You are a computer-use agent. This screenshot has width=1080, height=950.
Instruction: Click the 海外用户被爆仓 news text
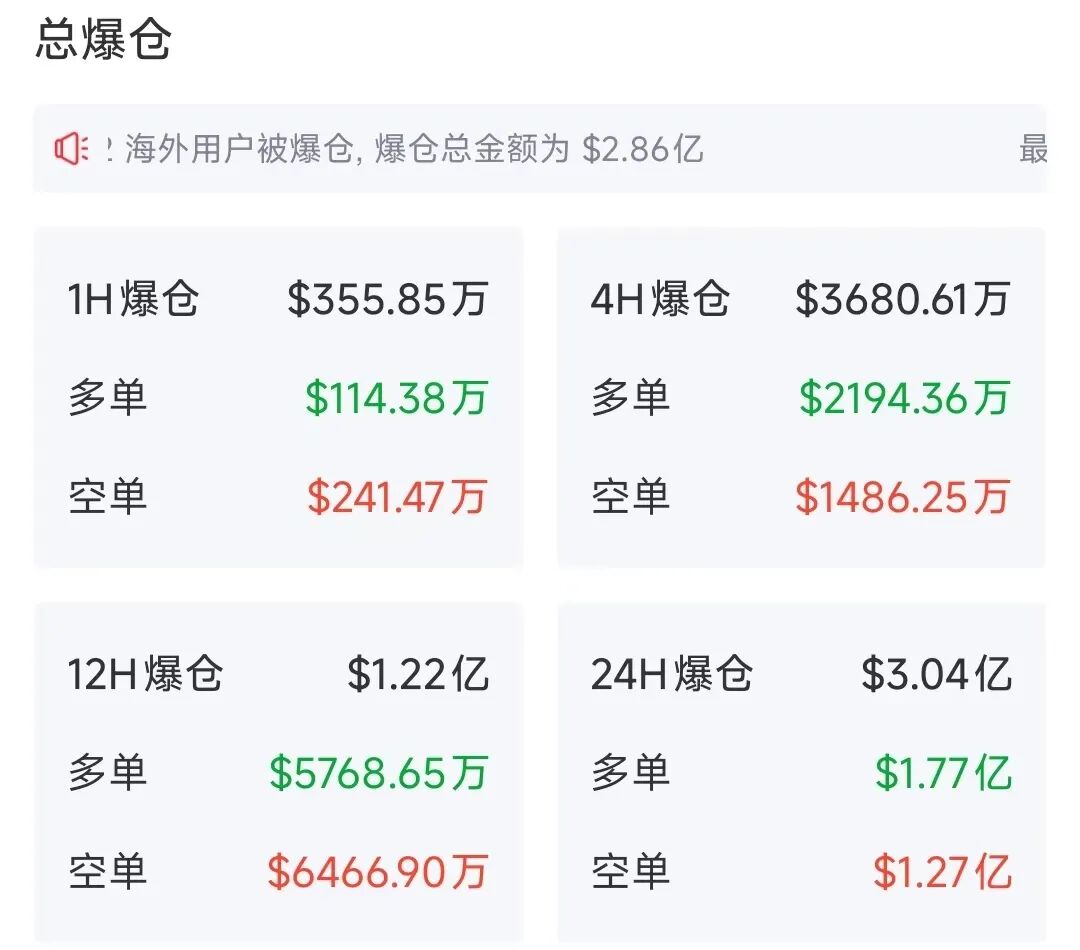pyautogui.click(x=250, y=150)
